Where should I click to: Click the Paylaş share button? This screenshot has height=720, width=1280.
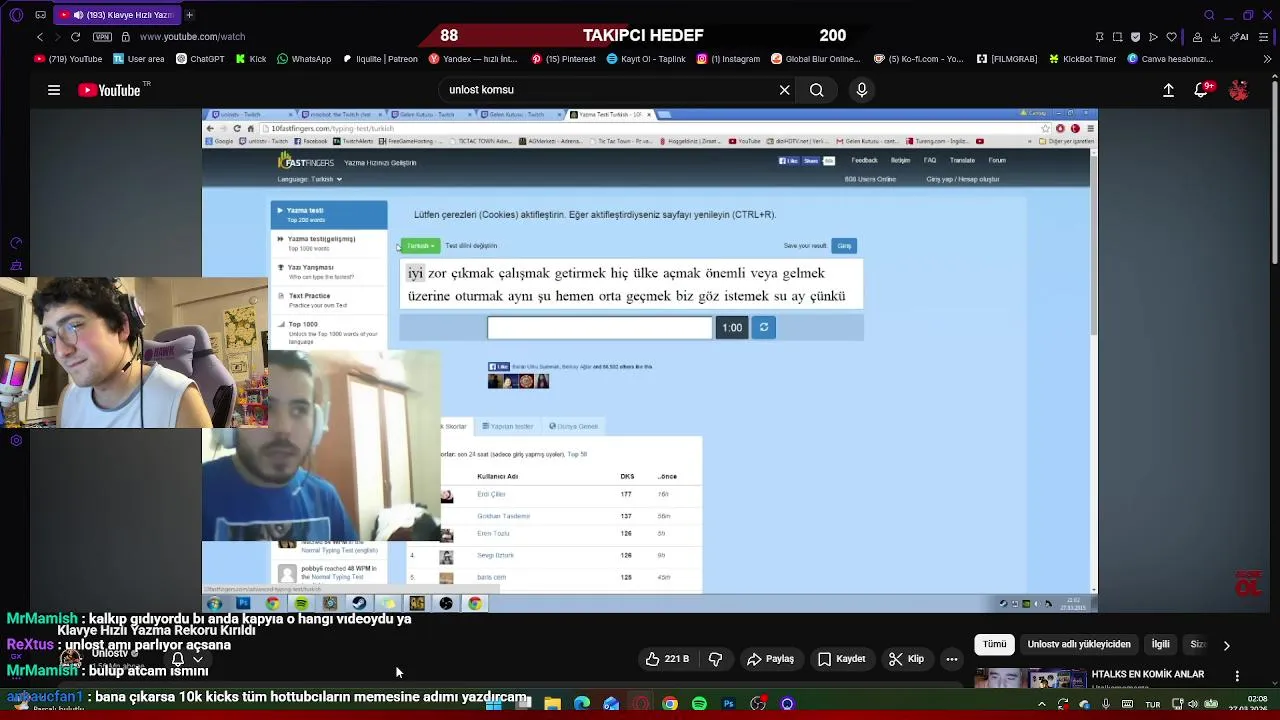(770, 659)
